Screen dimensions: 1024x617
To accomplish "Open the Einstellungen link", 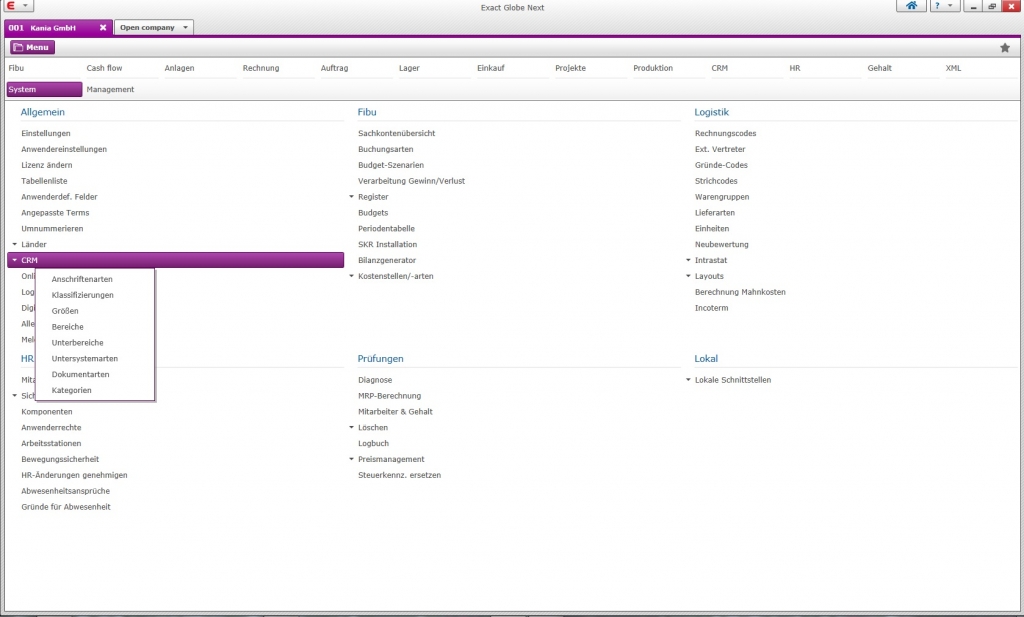I will click(46, 133).
